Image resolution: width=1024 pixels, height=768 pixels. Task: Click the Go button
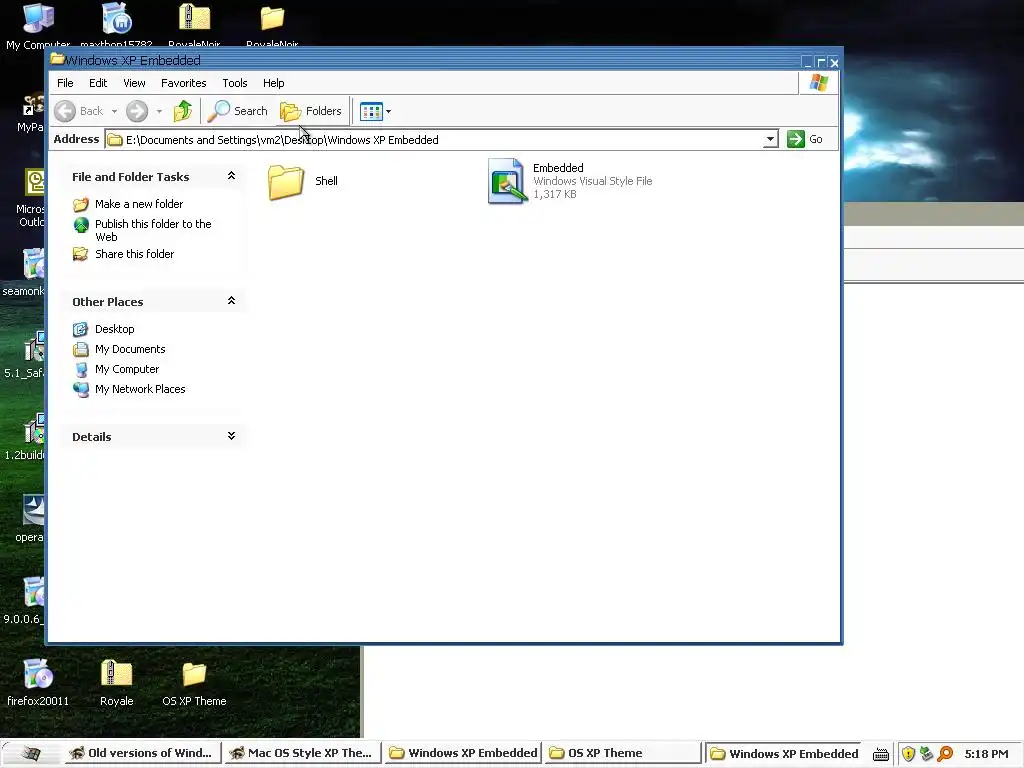pyautogui.click(x=805, y=139)
